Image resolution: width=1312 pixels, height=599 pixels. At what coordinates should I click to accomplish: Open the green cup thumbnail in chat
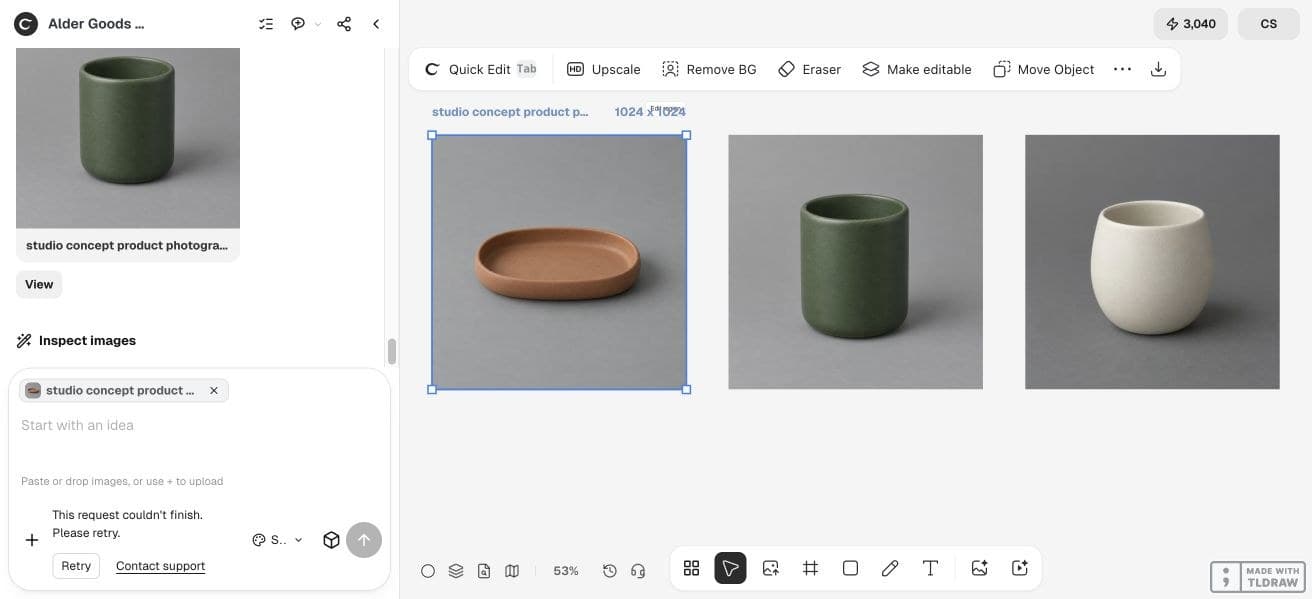click(x=128, y=138)
